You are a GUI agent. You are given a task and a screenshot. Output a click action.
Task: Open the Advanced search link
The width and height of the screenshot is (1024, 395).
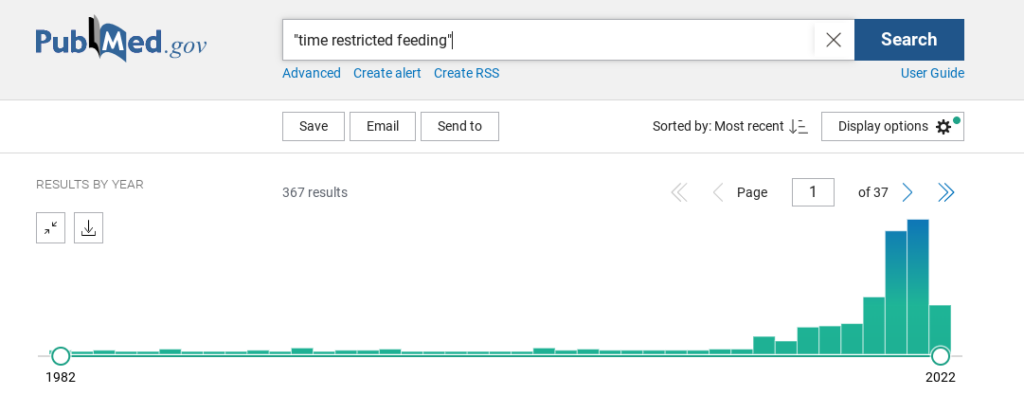312,73
